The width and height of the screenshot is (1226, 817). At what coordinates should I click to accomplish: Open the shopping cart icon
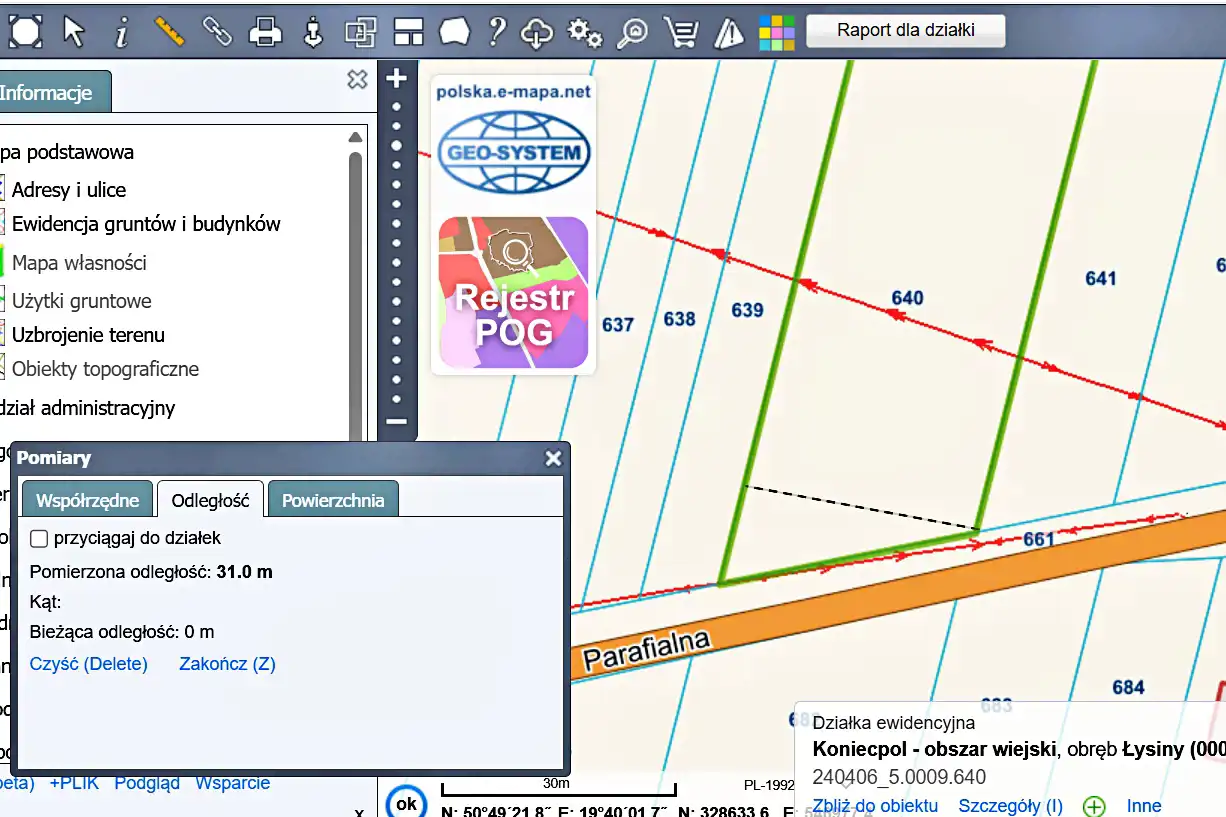pos(681,32)
